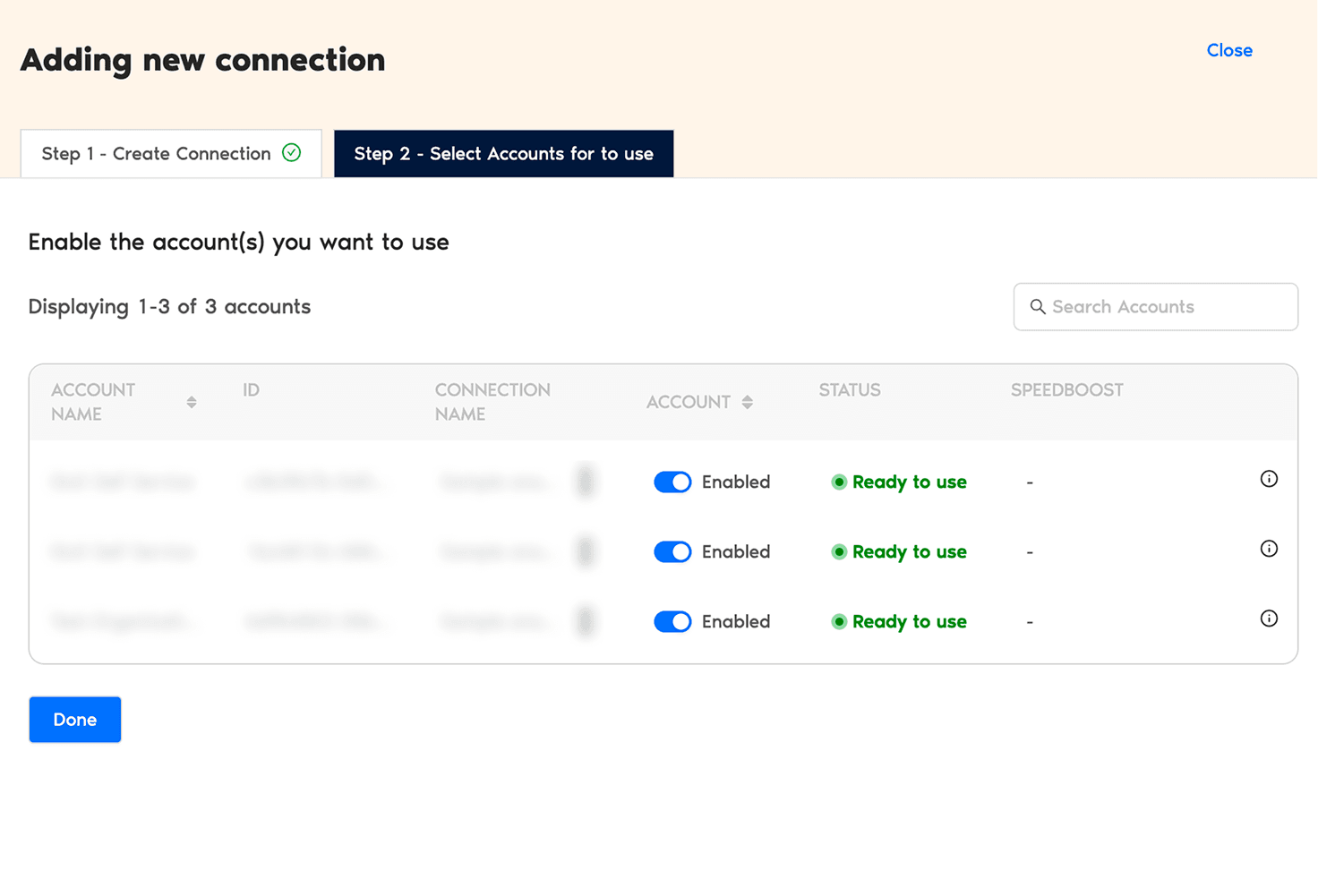1318x896 pixels.
Task: Turn off the second account's Enabled switch
Action: coord(672,551)
